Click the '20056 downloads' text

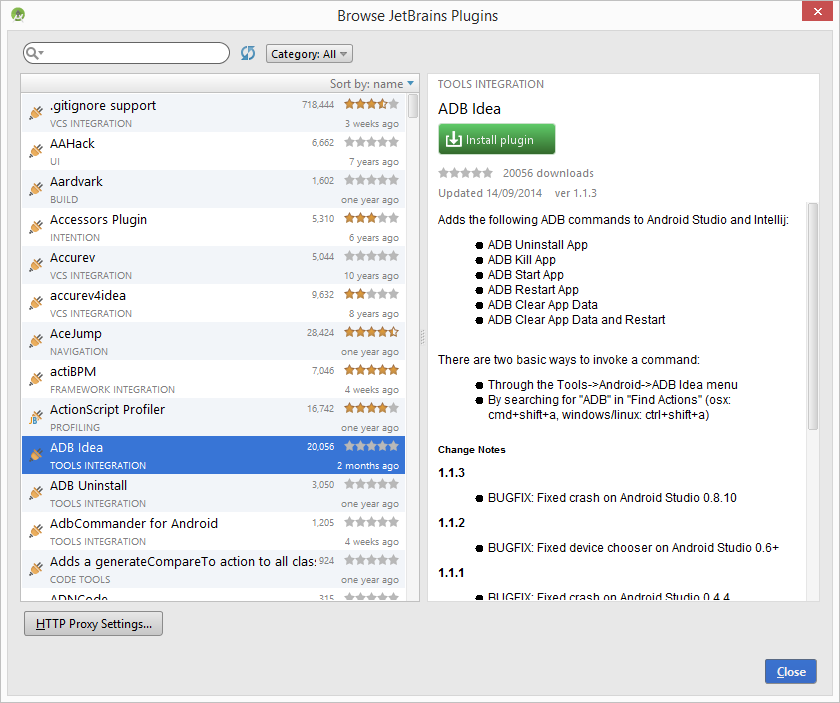point(548,173)
